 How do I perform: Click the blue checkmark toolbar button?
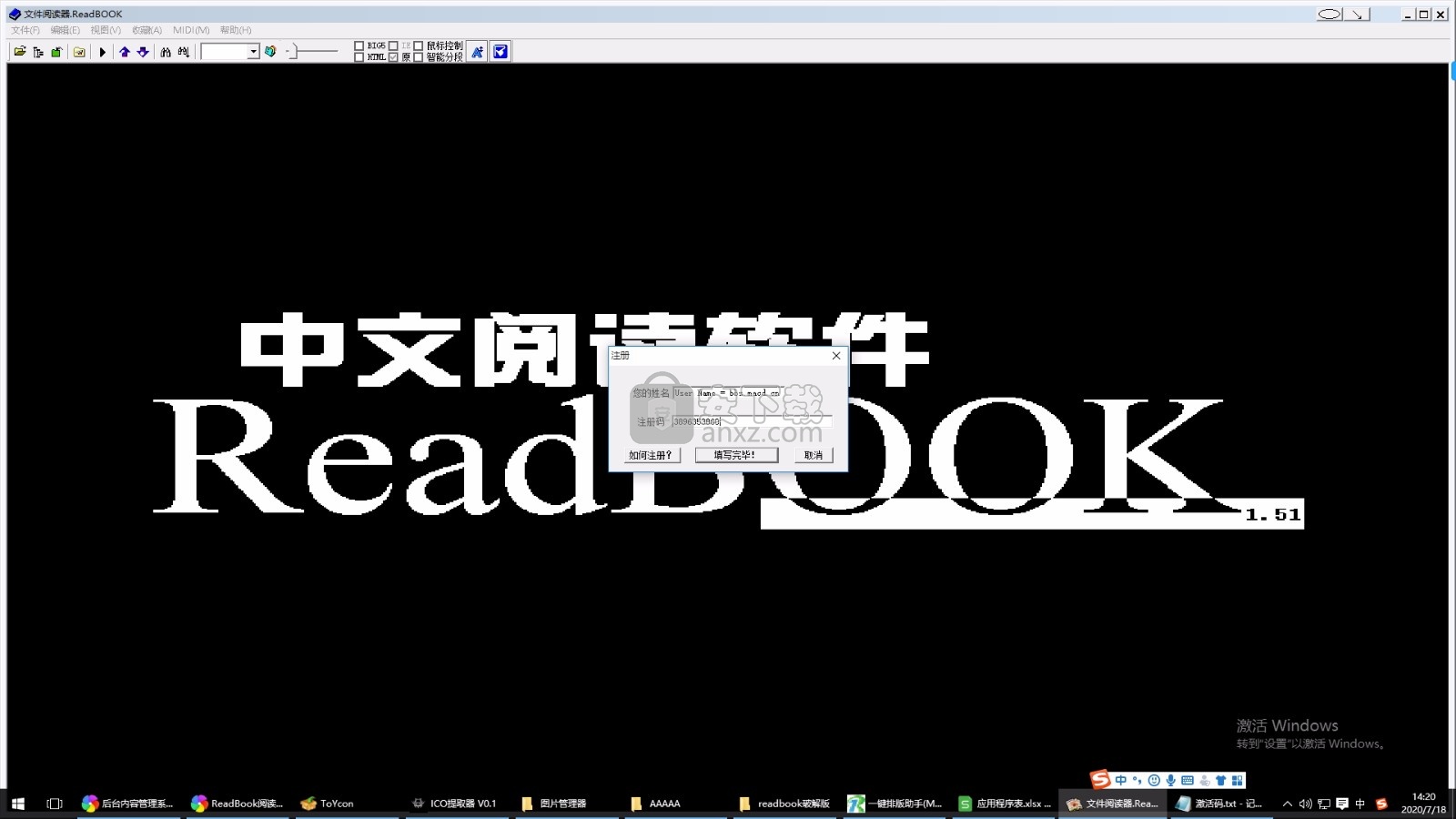pyautogui.click(x=500, y=52)
